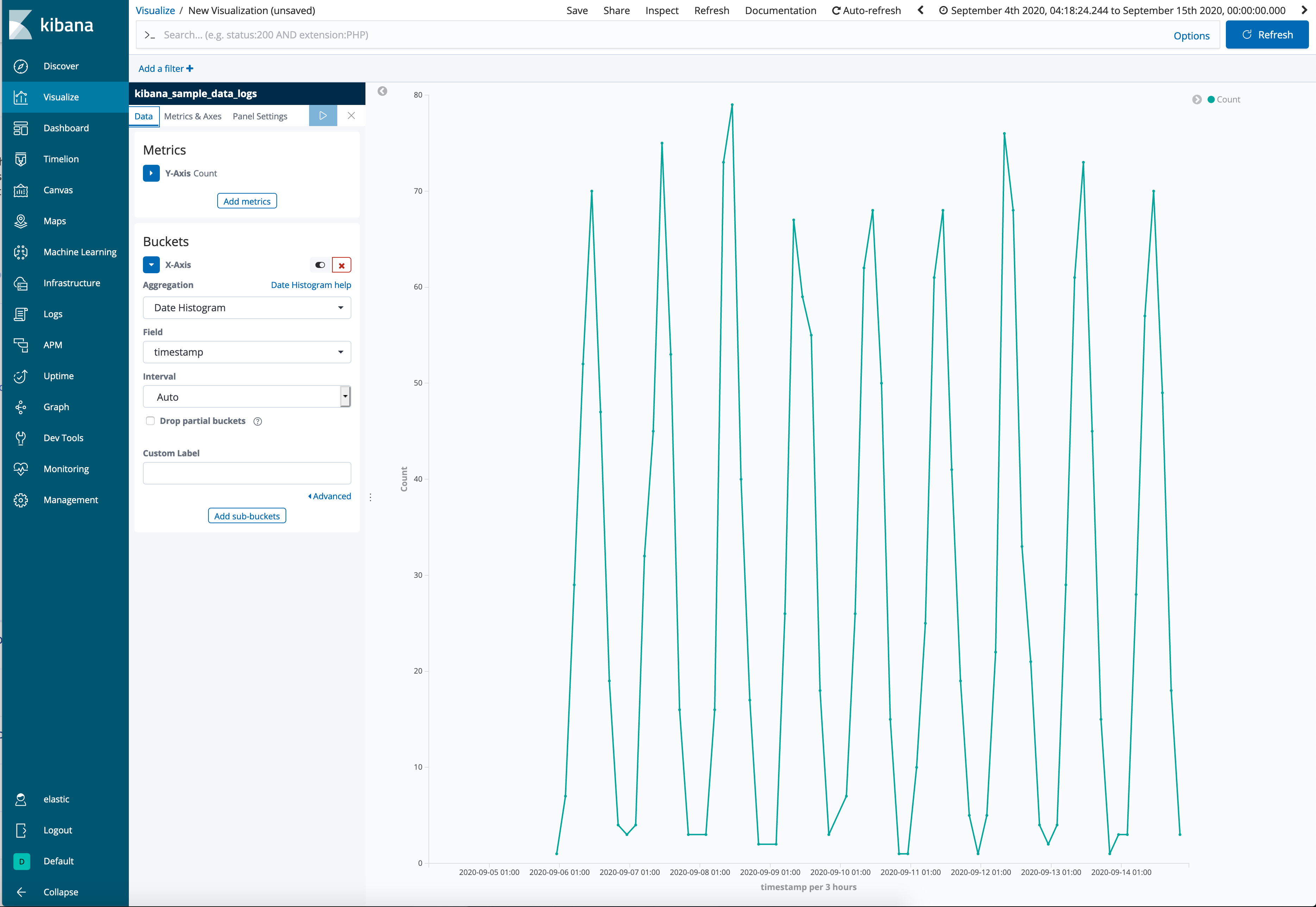1316x907 pixels.
Task: Switch to the Metrics & Axes tab
Action: click(x=193, y=117)
